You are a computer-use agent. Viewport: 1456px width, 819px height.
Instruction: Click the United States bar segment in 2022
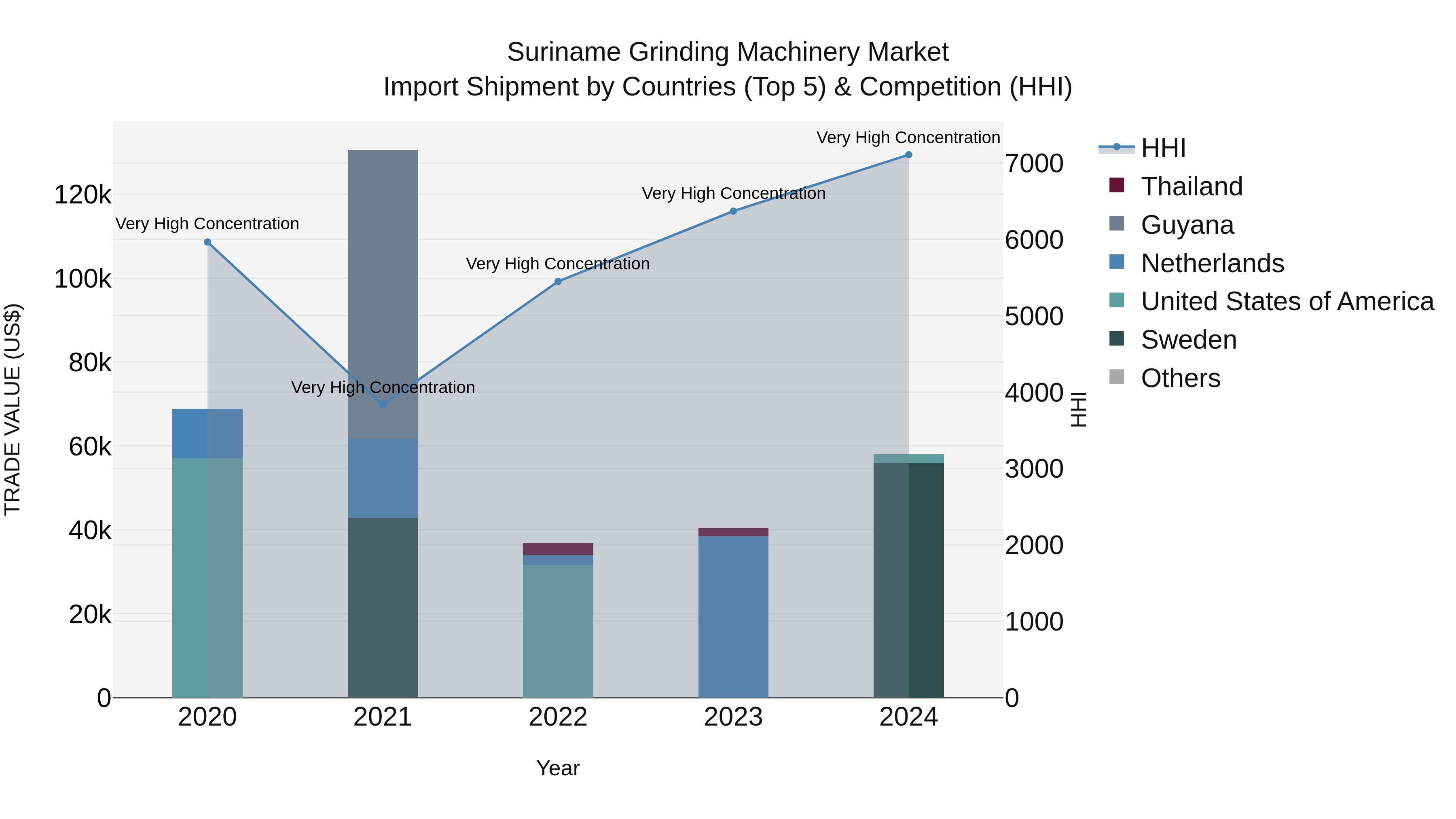click(558, 631)
